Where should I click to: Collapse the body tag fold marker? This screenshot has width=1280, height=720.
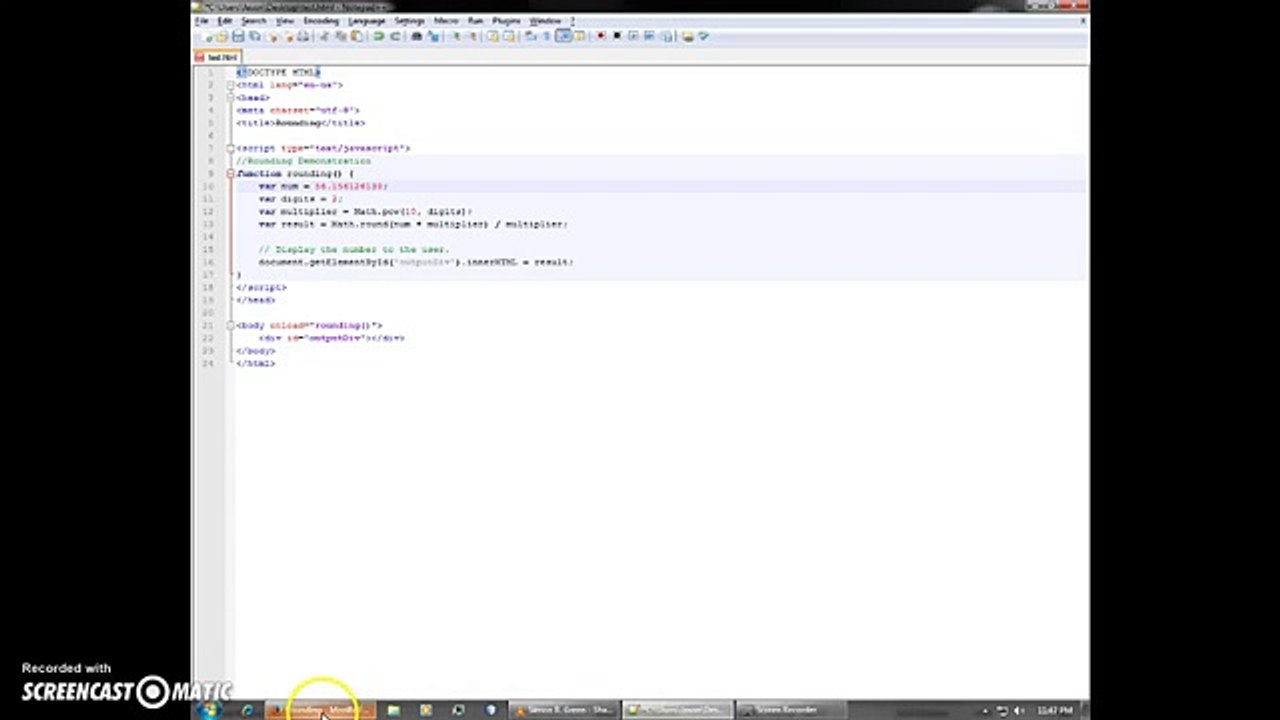coord(230,325)
